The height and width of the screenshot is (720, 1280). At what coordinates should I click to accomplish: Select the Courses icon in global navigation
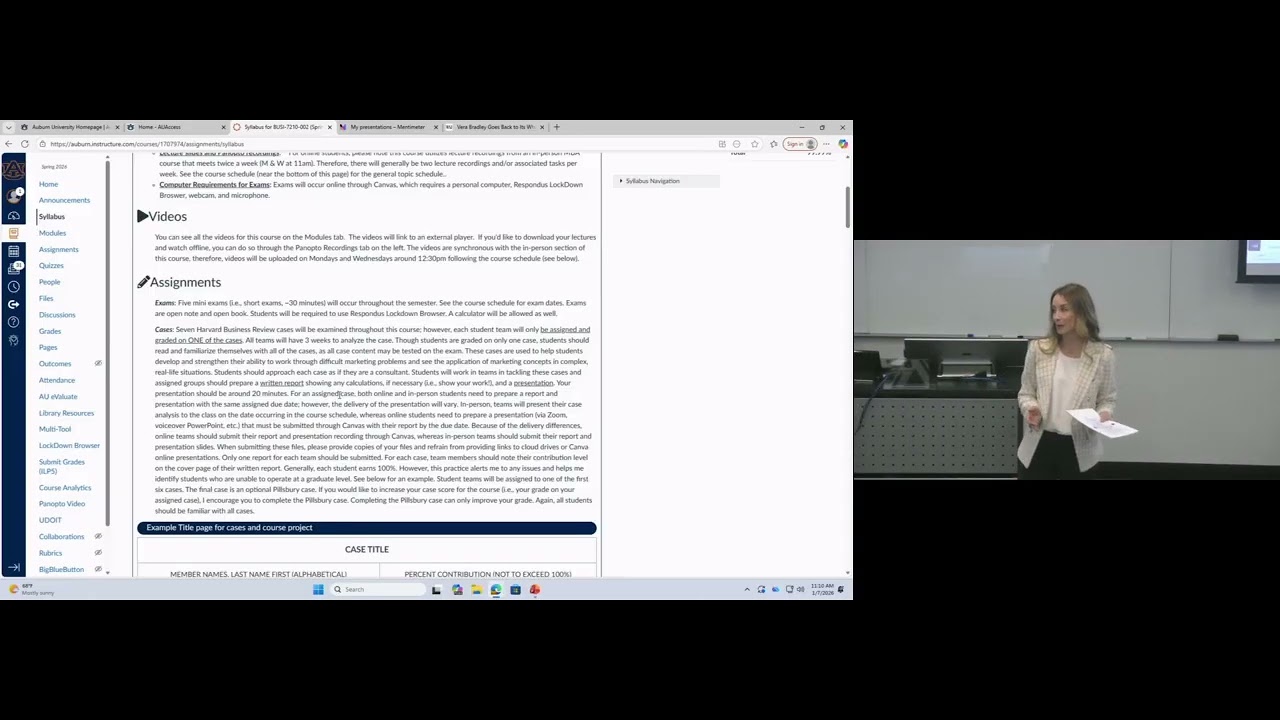click(x=13, y=233)
